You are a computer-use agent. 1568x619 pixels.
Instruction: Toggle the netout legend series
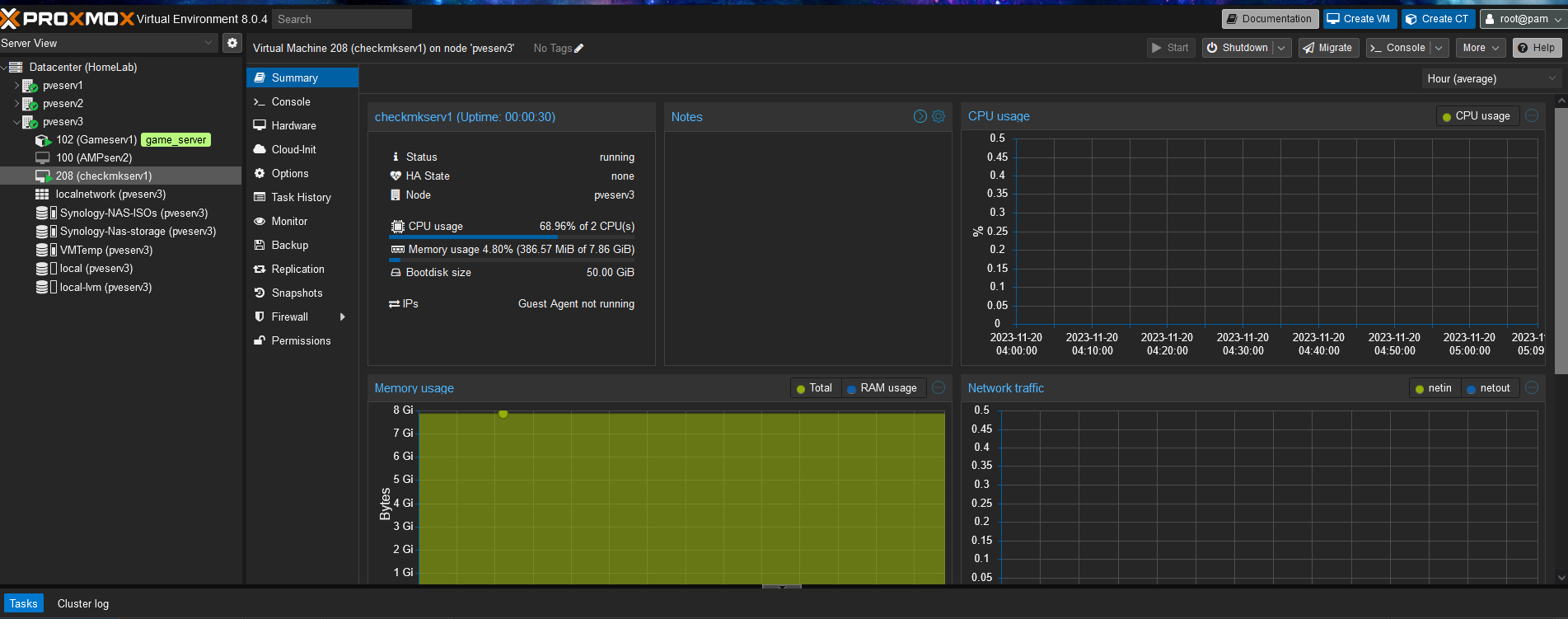[1489, 388]
